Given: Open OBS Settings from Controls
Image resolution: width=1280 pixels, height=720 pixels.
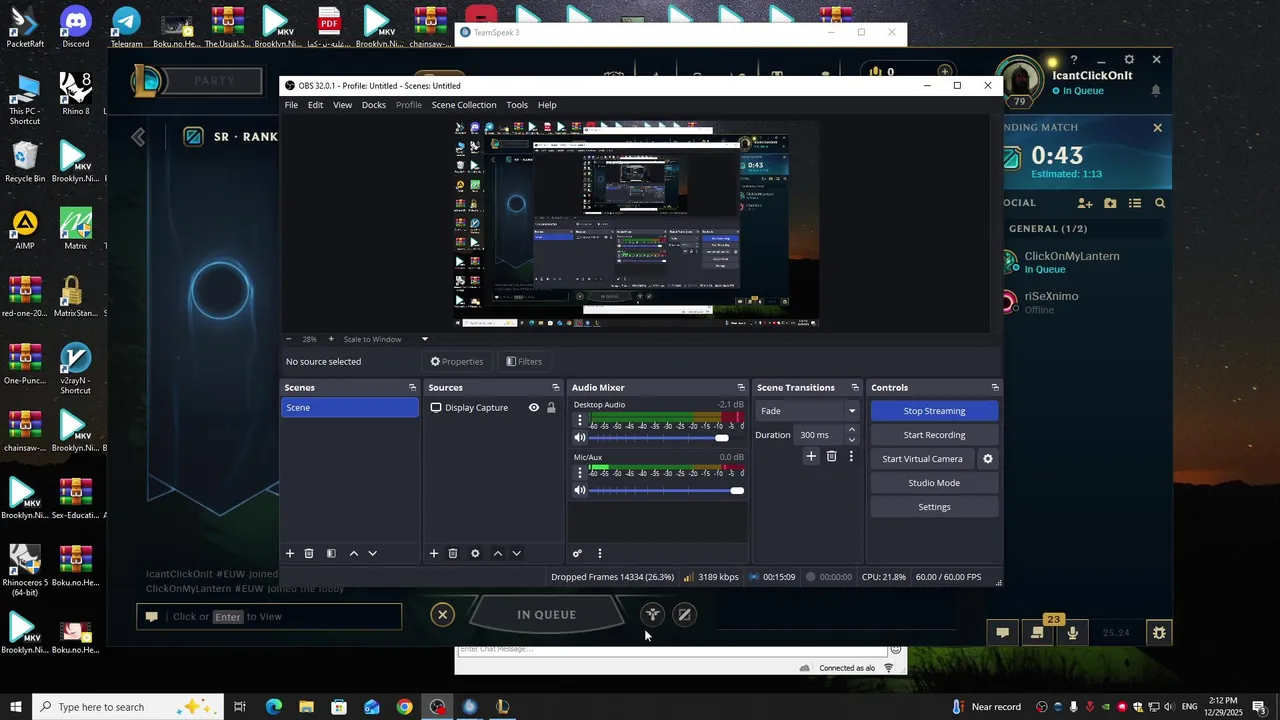Looking at the screenshot, I should pos(934,507).
